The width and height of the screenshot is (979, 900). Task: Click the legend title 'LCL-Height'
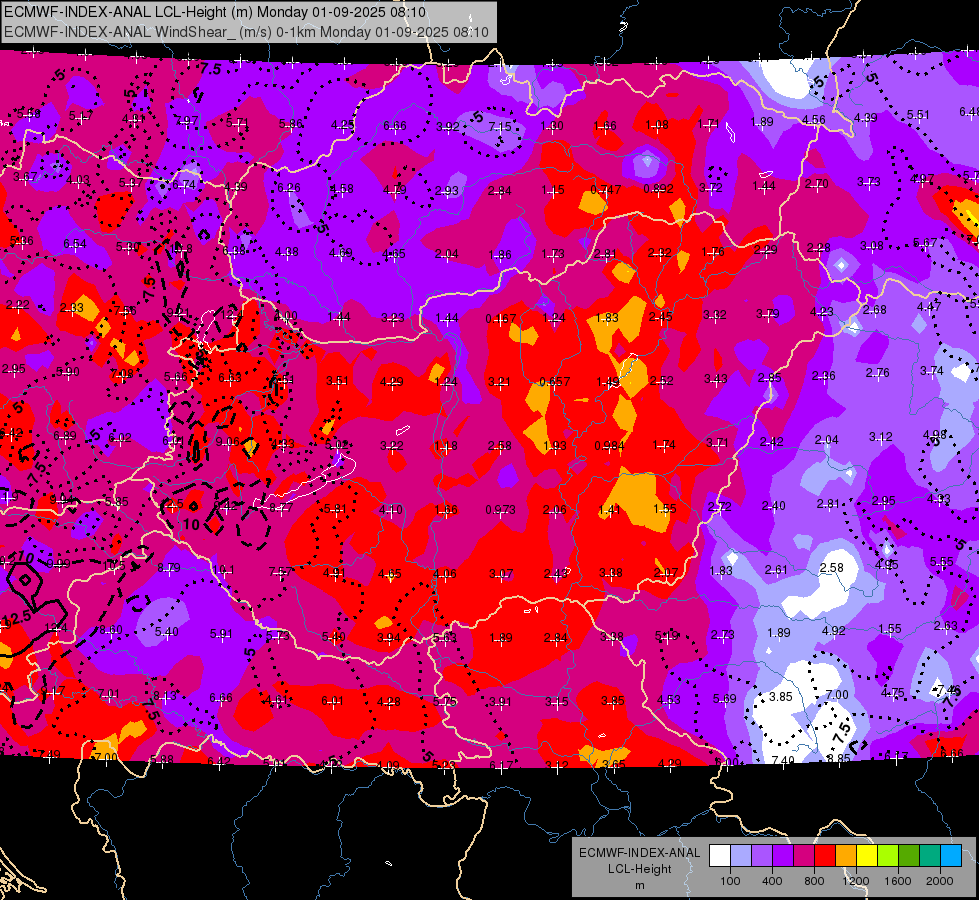[x=640, y=869]
